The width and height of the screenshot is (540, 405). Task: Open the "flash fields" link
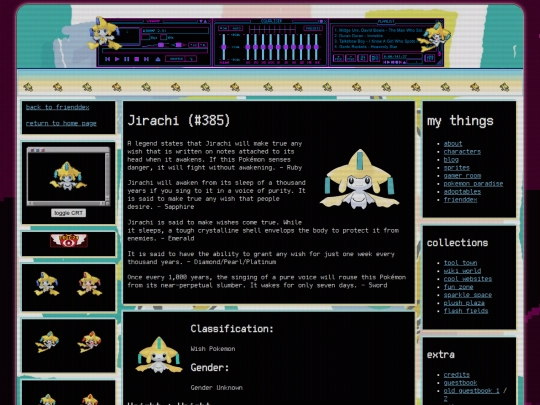[x=466, y=311]
